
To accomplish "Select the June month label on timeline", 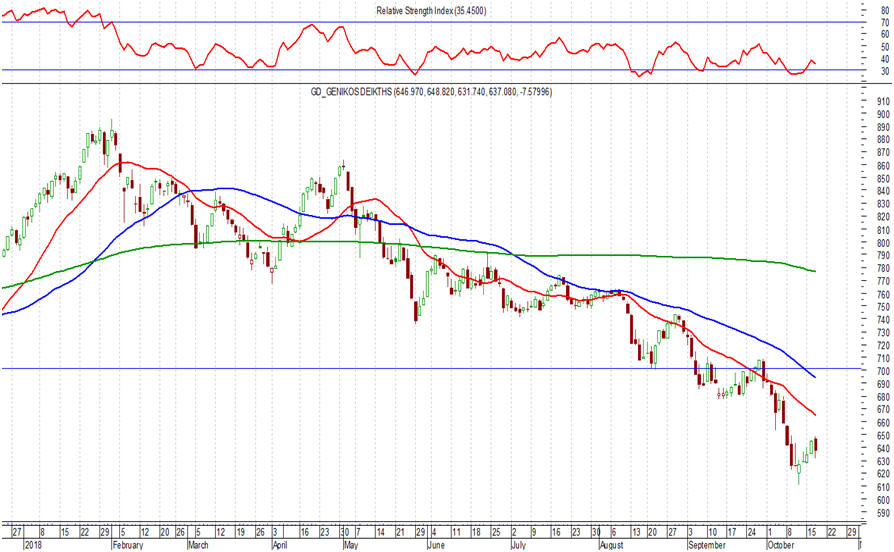I will [436, 545].
